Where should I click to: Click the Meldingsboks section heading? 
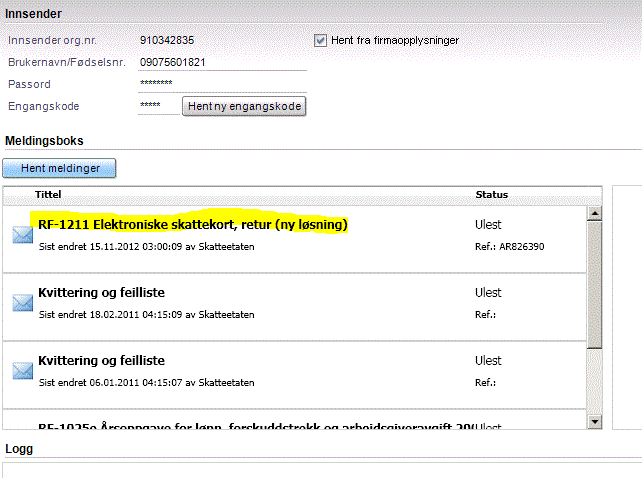click(x=44, y=141)
